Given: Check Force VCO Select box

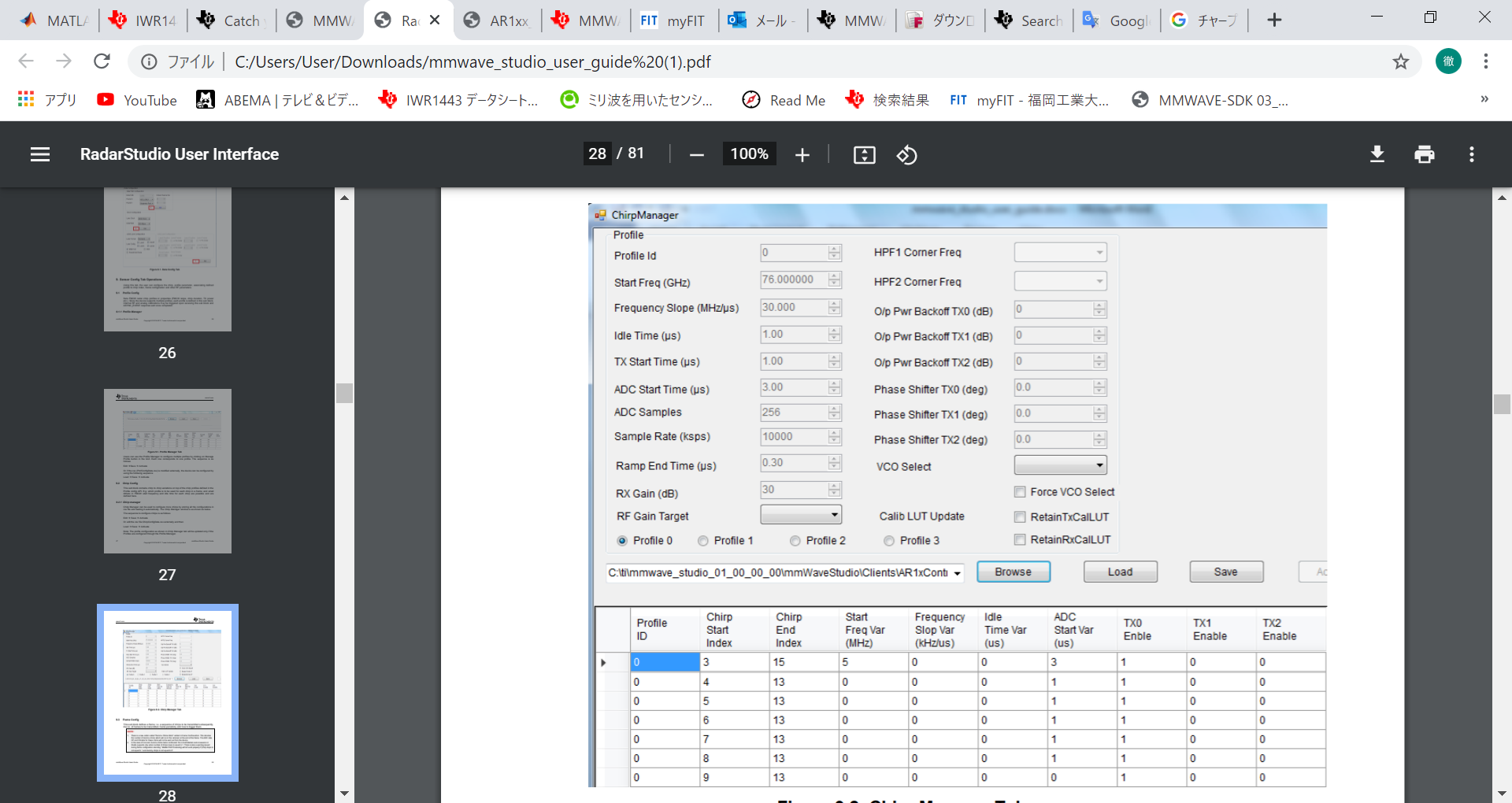Looking at the screenshot, I should [x=1020, y=492].
